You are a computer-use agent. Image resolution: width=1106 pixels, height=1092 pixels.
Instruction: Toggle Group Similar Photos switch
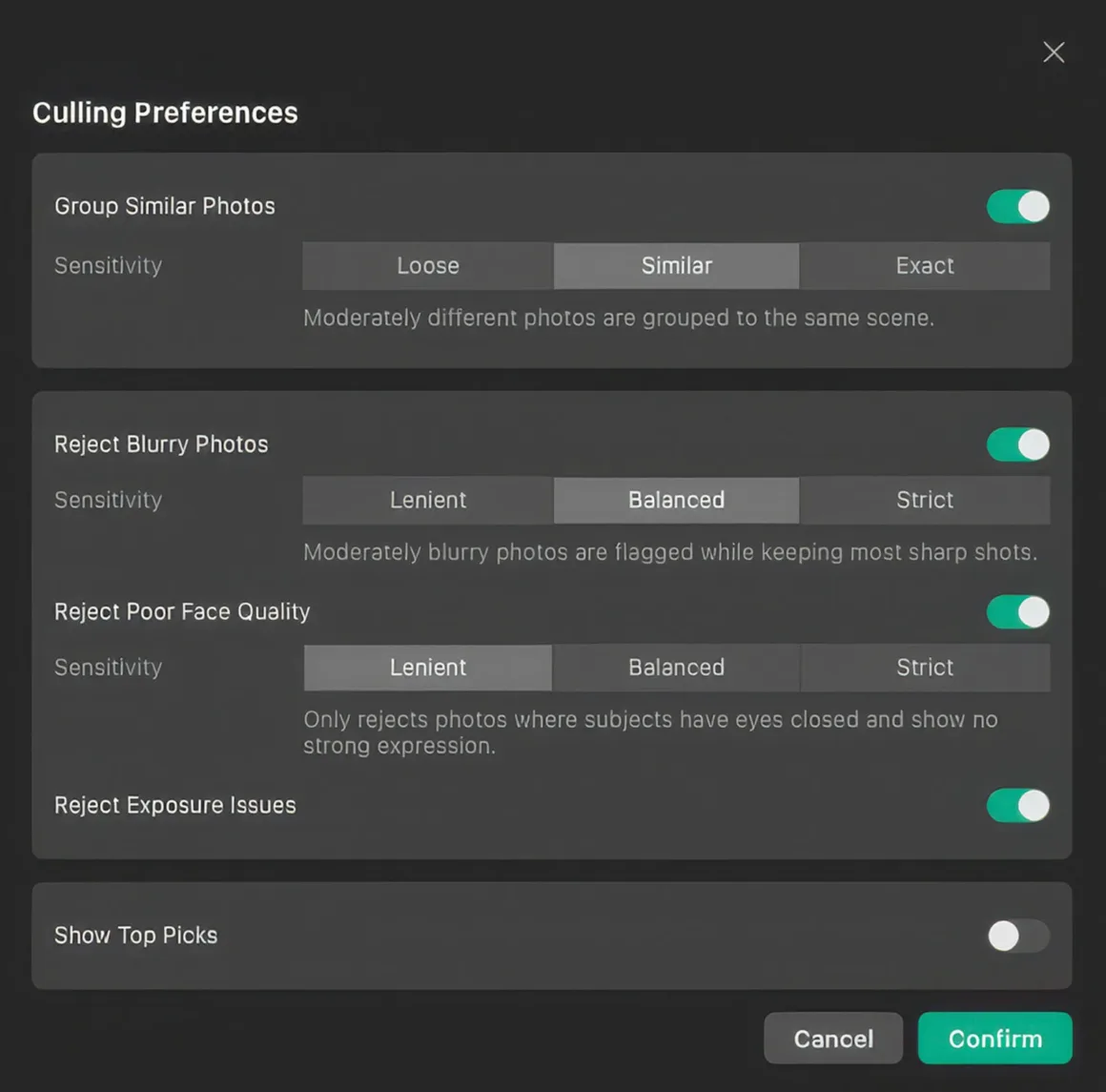click(x=1018, y=207)
